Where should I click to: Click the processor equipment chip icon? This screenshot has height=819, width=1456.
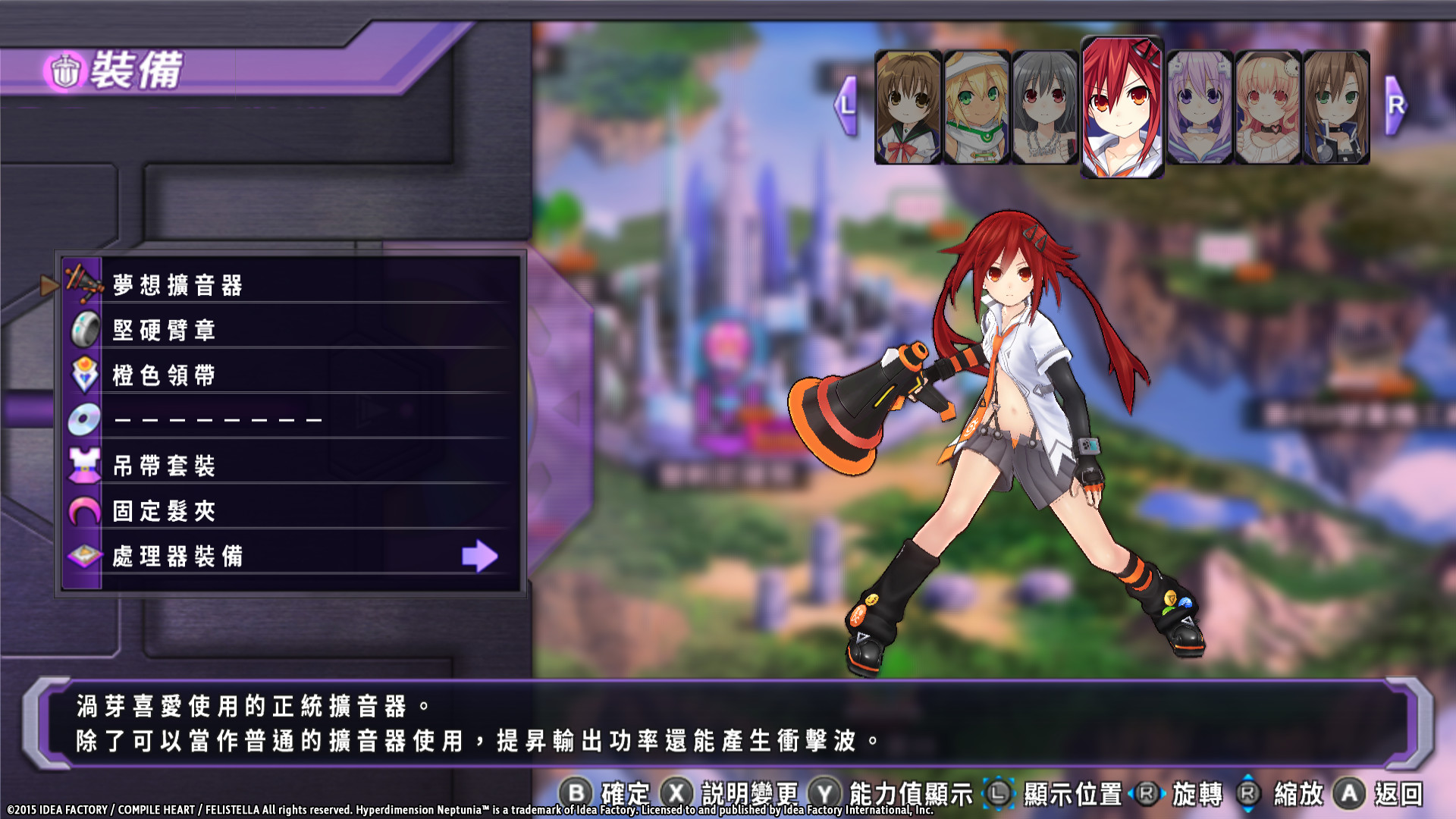pos(84,556)
